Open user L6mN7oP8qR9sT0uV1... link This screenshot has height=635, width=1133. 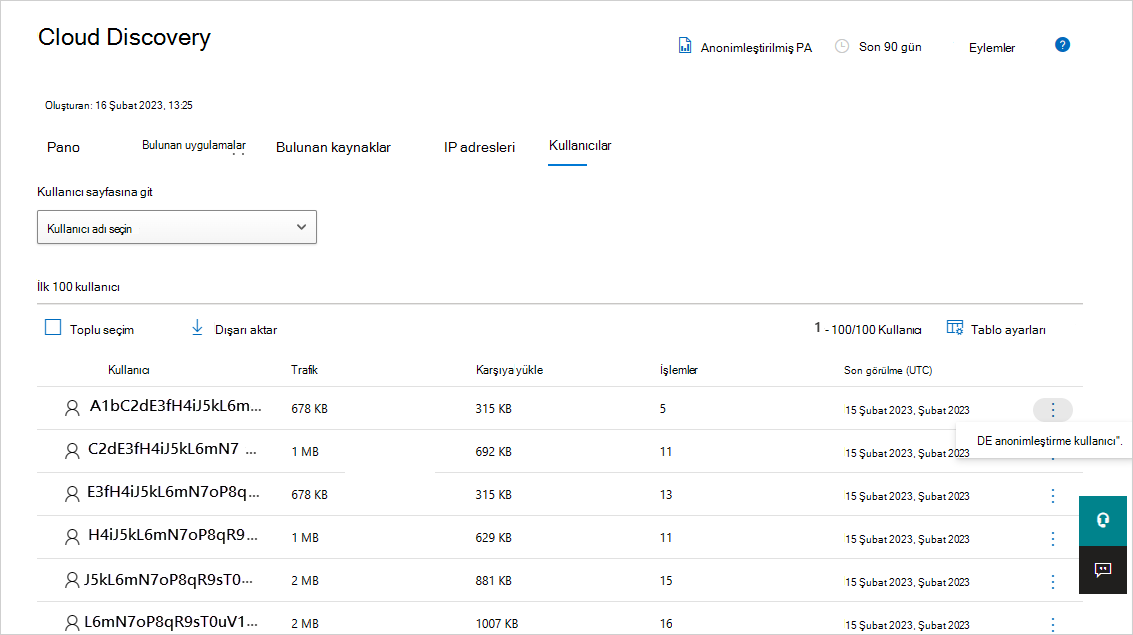point(171,621)
